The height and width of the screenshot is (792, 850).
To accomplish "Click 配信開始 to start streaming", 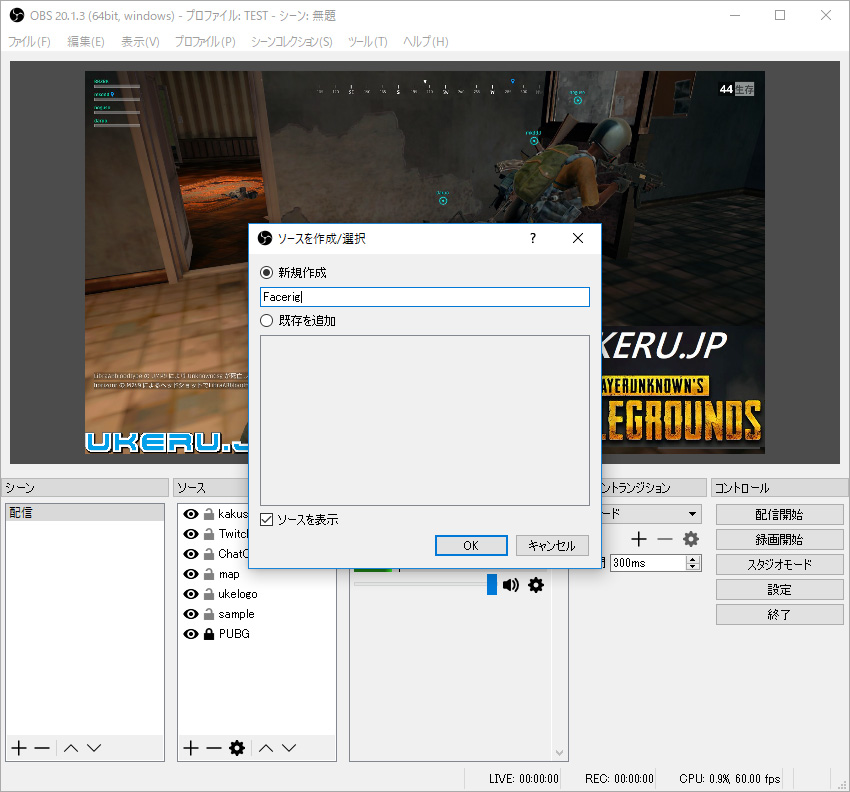I will tap(780, 514).
